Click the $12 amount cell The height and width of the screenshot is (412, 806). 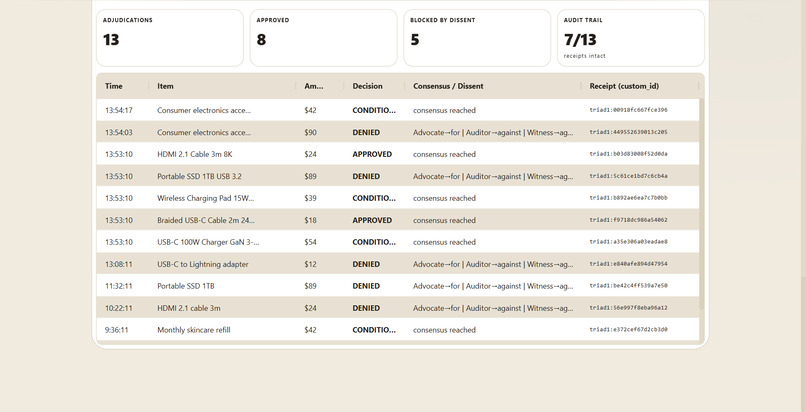point(310,264)
